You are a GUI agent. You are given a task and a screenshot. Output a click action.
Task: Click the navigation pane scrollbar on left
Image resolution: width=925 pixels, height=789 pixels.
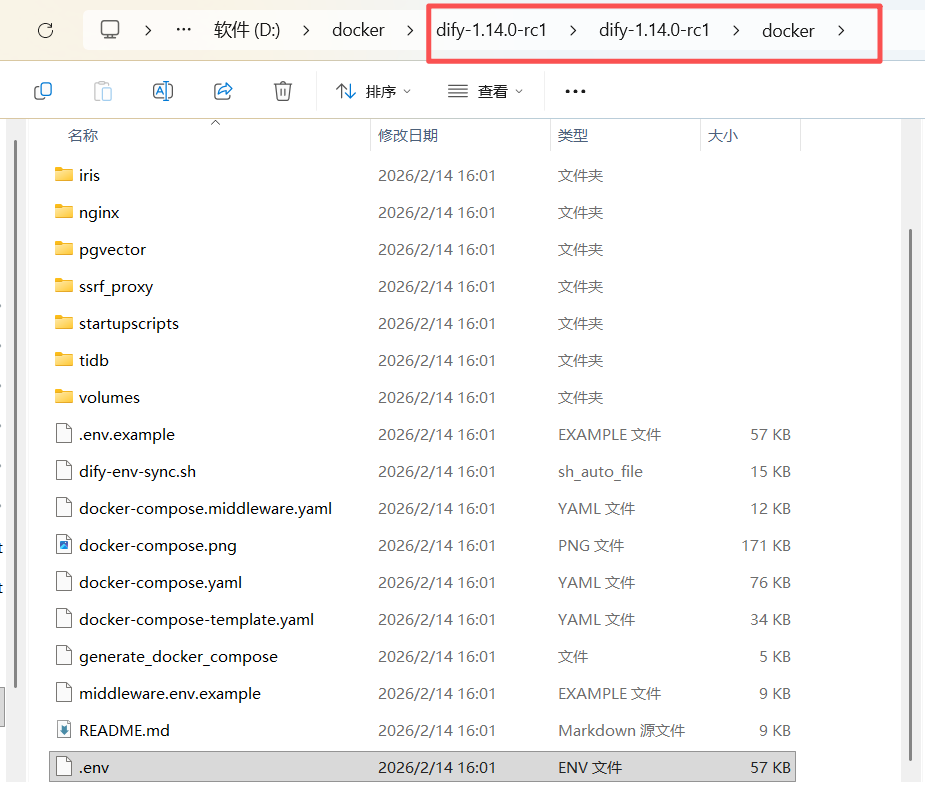[15, 413]
